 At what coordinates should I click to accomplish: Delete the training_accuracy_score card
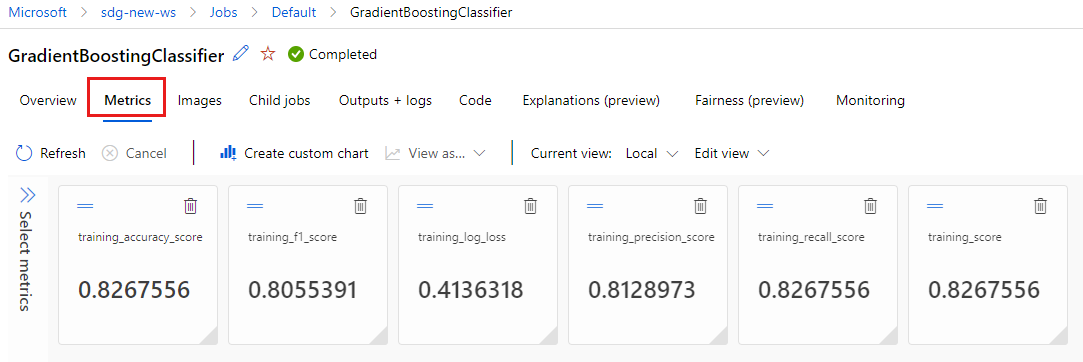(191, 206)
